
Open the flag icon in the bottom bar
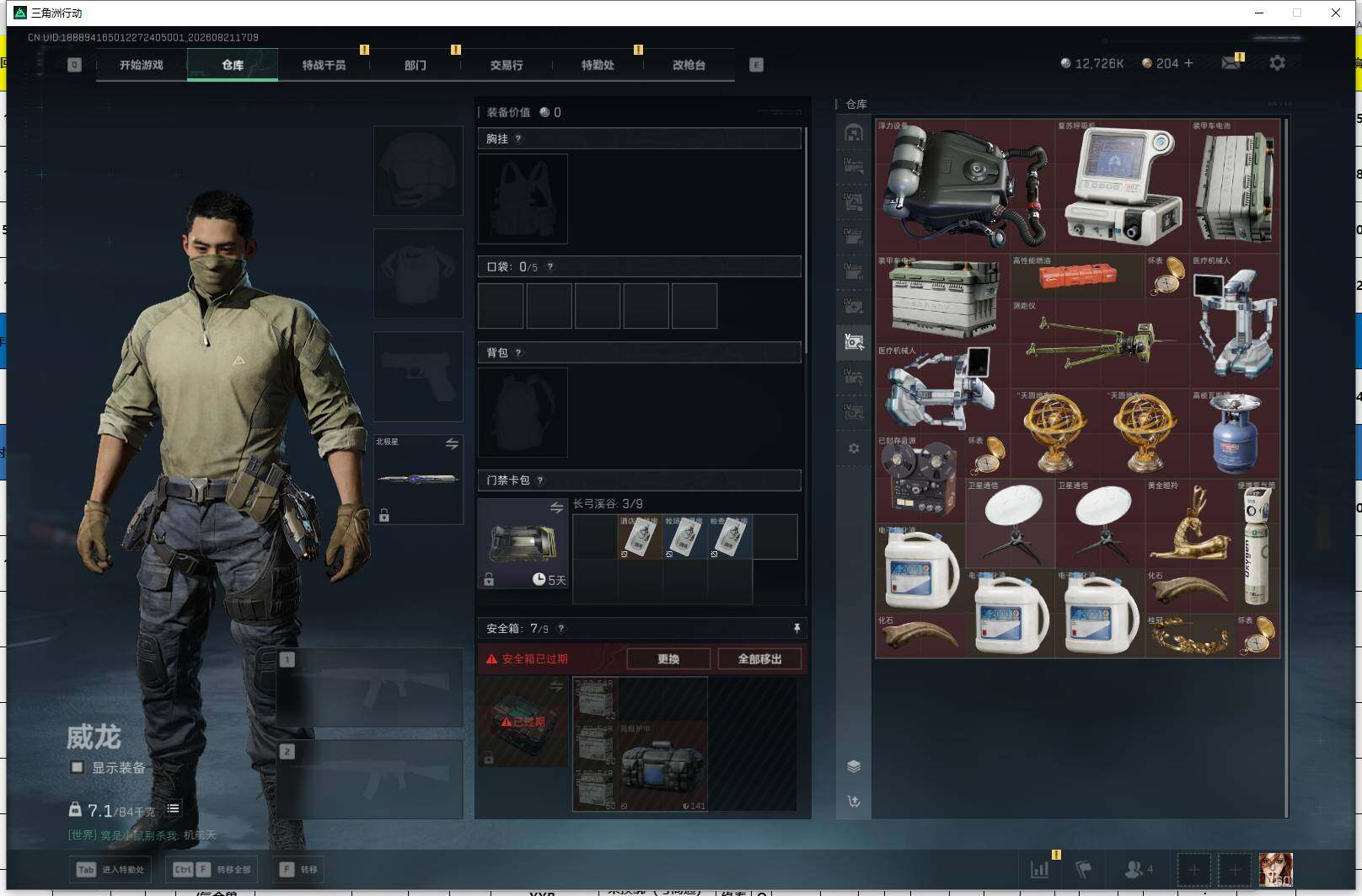pos(1084,869)
